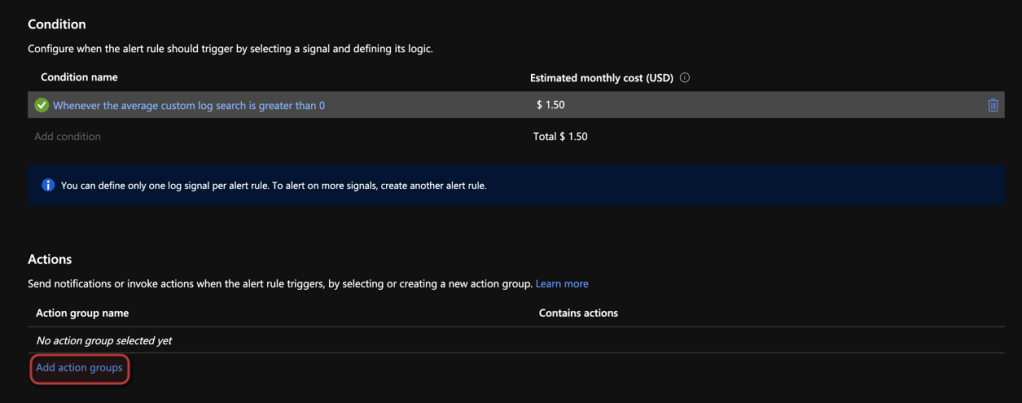The image size is (1022, 403).
Task: Select the No action group selected yet row
Action: [x=104, y=341]
